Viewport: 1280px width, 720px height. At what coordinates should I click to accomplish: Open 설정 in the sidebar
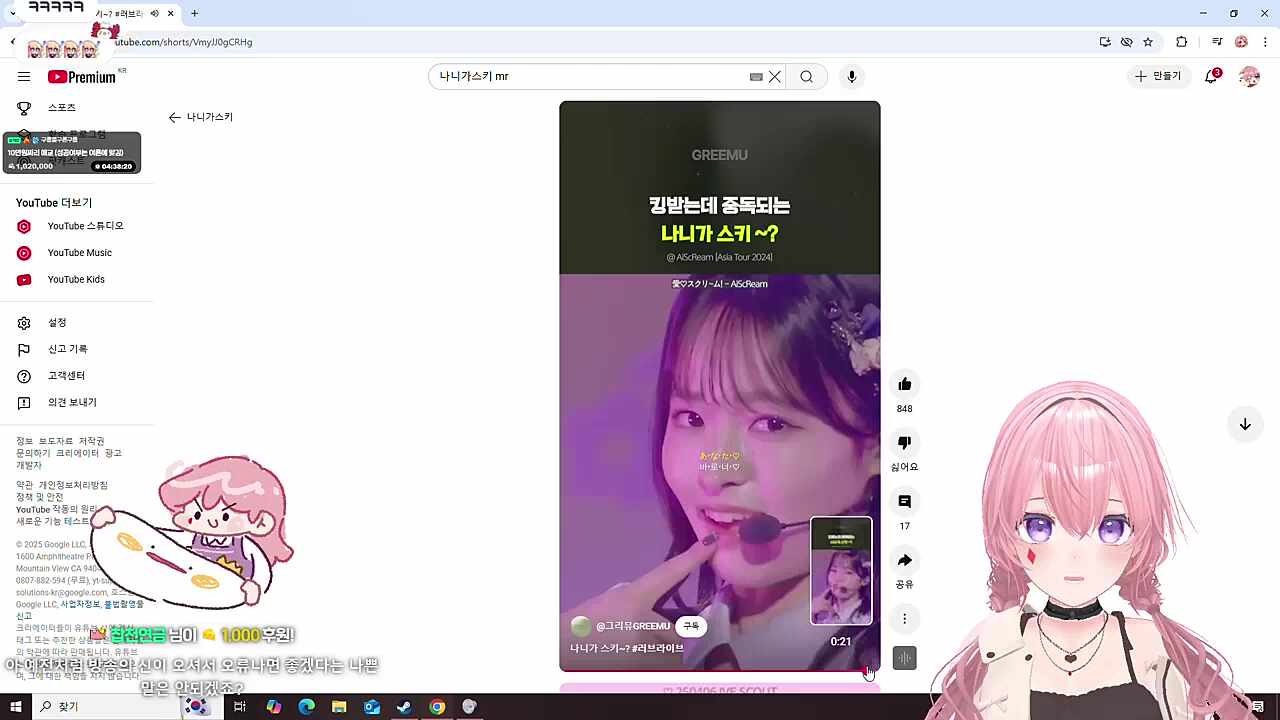click(x=57, y=323)
